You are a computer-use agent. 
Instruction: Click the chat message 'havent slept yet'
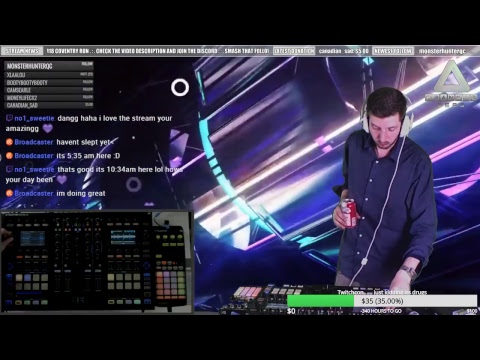click(x=85, y=142)
